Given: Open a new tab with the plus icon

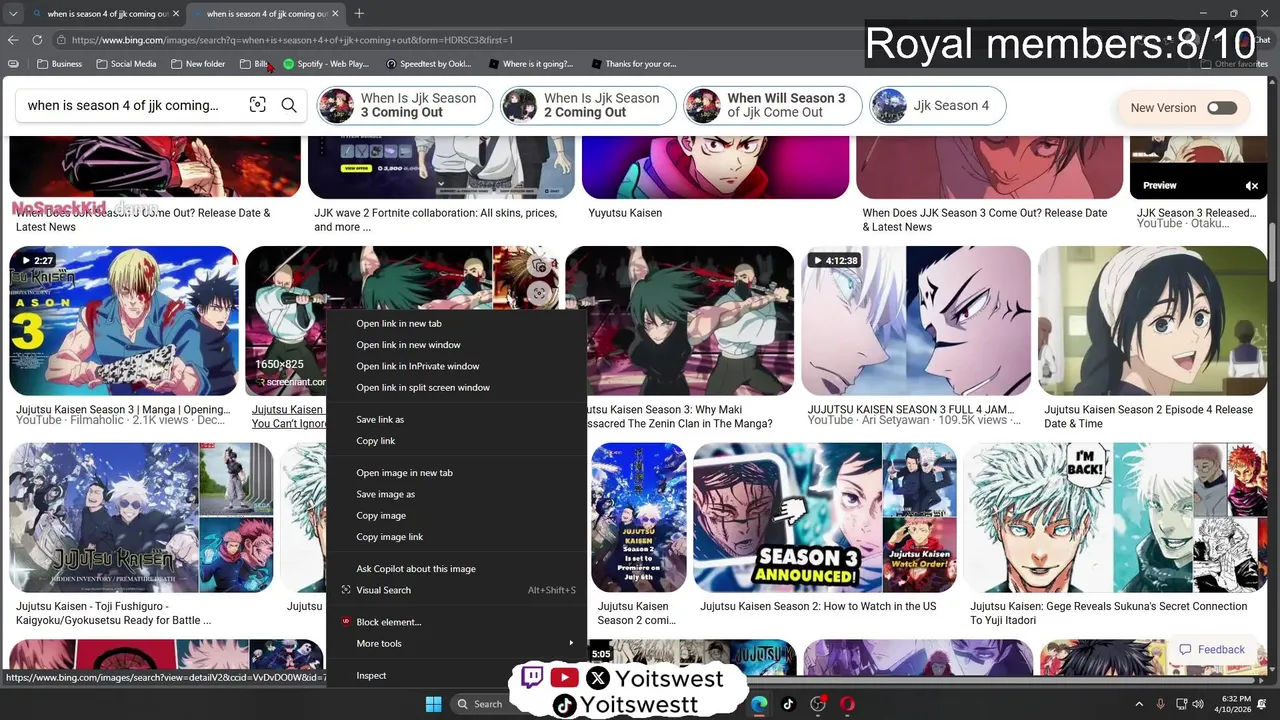Looking at the screenshot, I should click(x=359, y=13).
